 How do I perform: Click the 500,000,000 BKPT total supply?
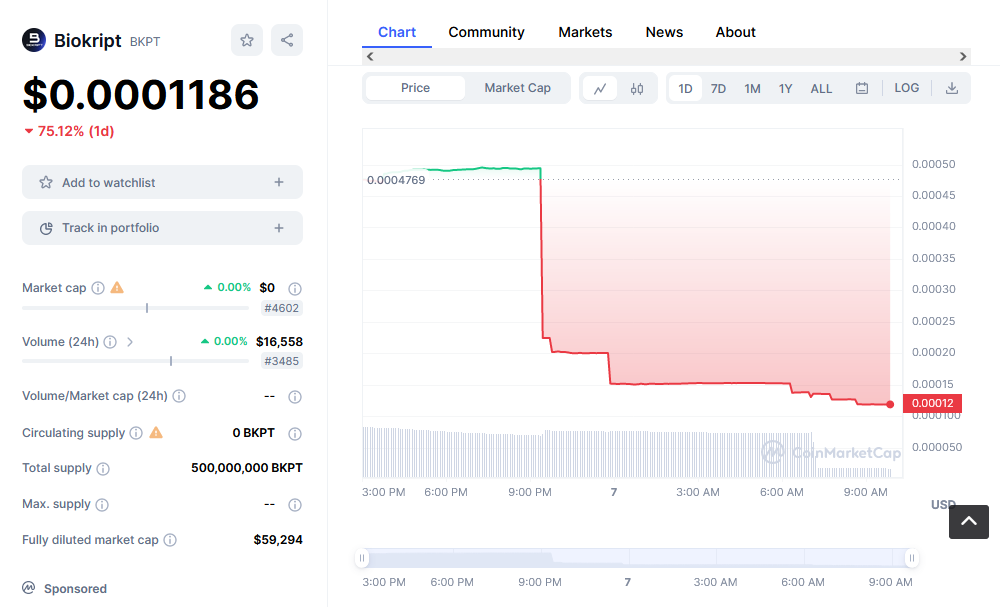(247, 468)
